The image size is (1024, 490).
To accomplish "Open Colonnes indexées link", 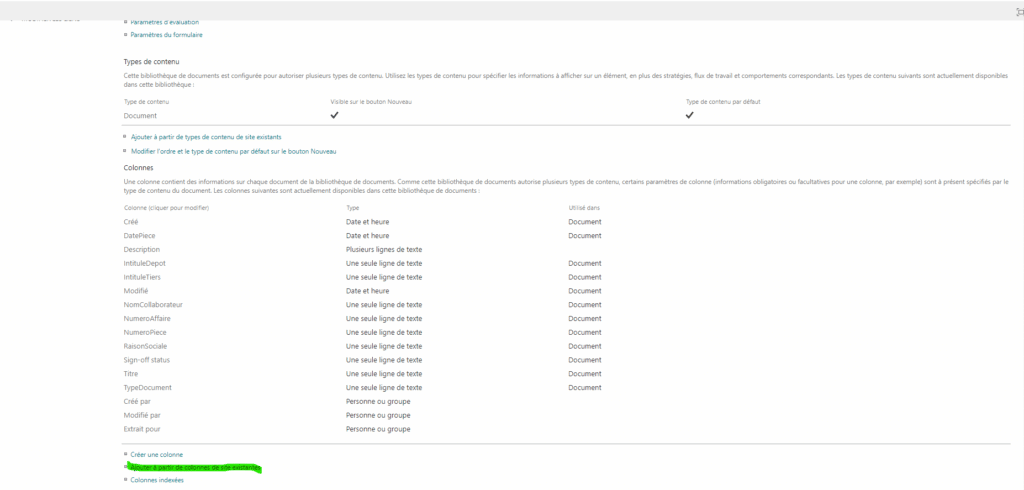I will coord(157,480).
